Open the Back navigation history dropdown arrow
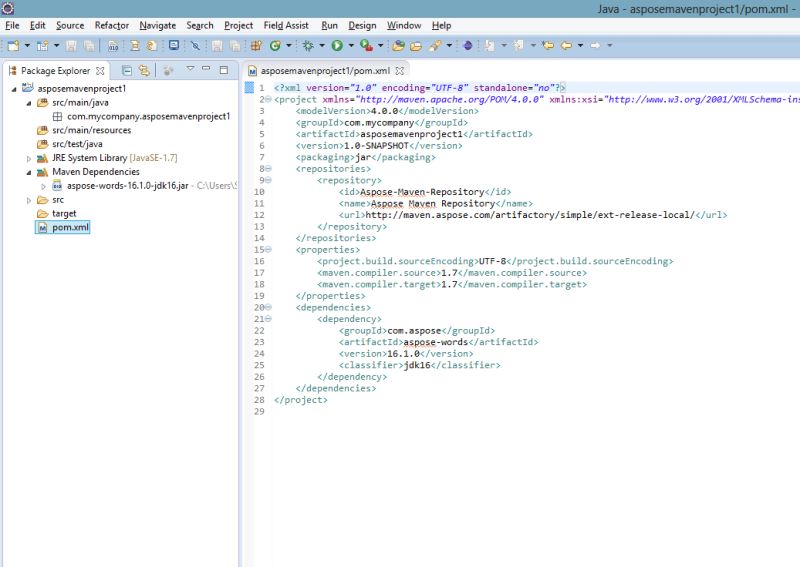This screenshot has height=567, width=800. [581, 45]
